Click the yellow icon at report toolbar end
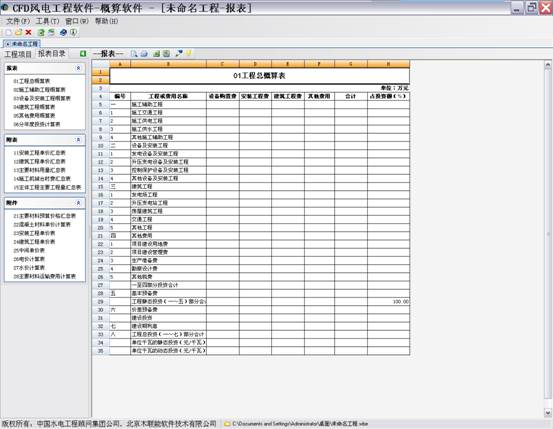 pos(188,53)
